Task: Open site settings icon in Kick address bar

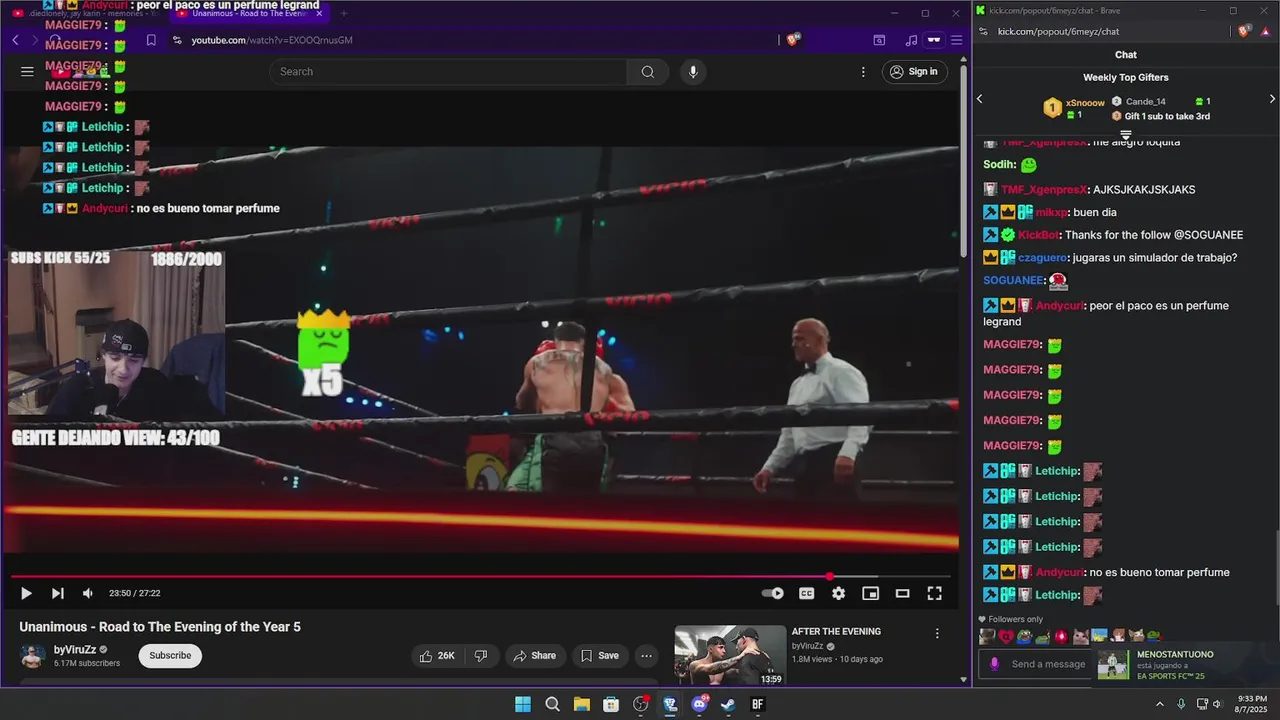Action: click(984, 31)
